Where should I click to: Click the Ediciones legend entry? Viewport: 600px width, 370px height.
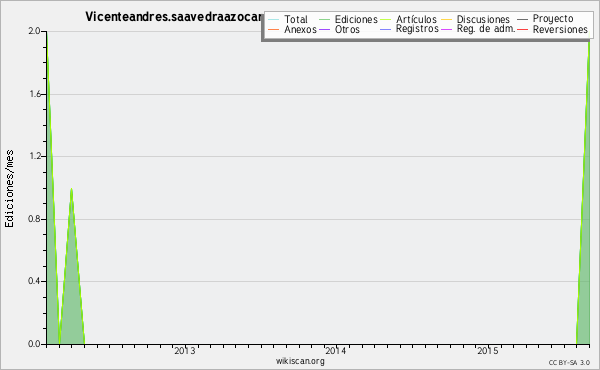click(349, 19)
